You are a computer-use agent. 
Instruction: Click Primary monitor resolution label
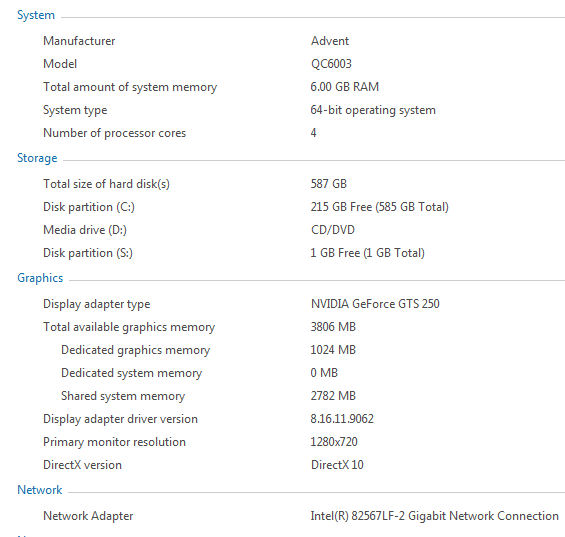coord(114,442)
